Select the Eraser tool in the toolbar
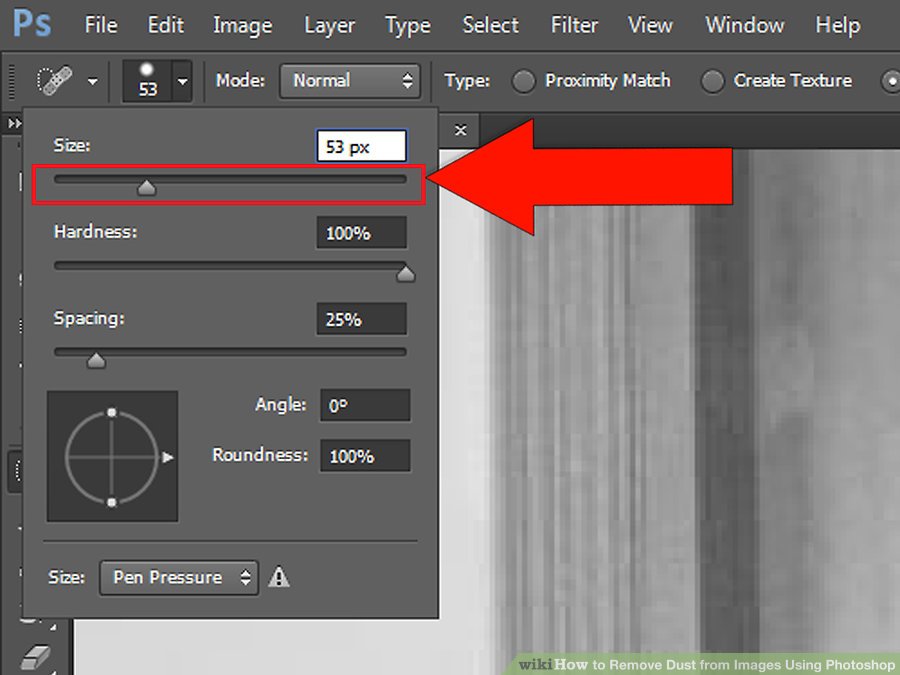 point(36,657)
